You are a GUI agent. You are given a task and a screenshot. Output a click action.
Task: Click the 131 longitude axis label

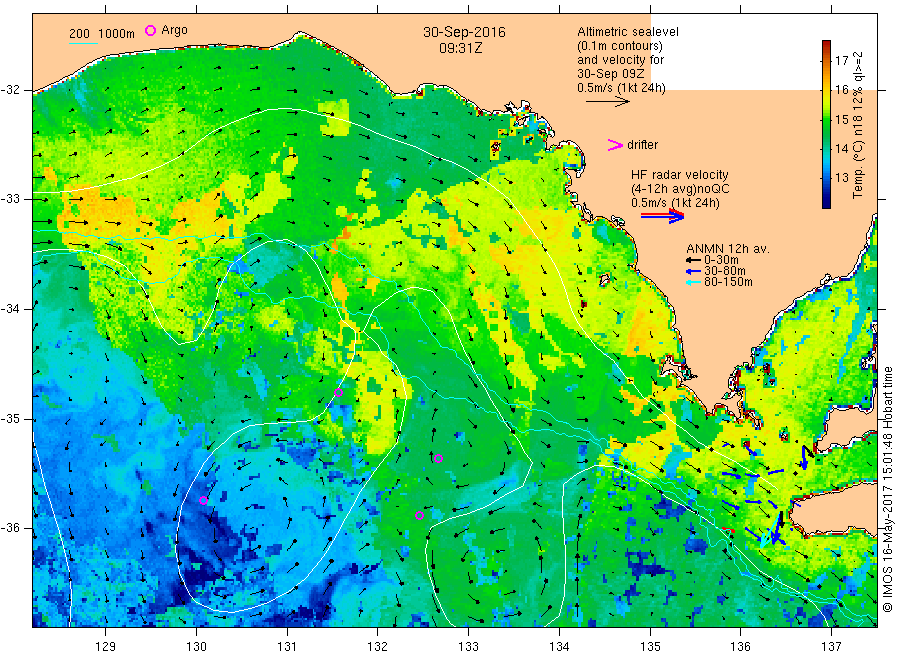click(287, 647)
